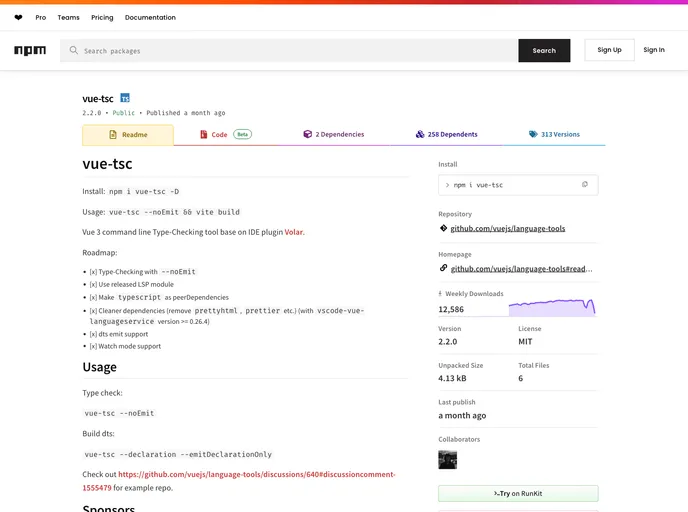Go to Pricing page
This screenshot has width=688, height=512.
(x=102, y=18)
